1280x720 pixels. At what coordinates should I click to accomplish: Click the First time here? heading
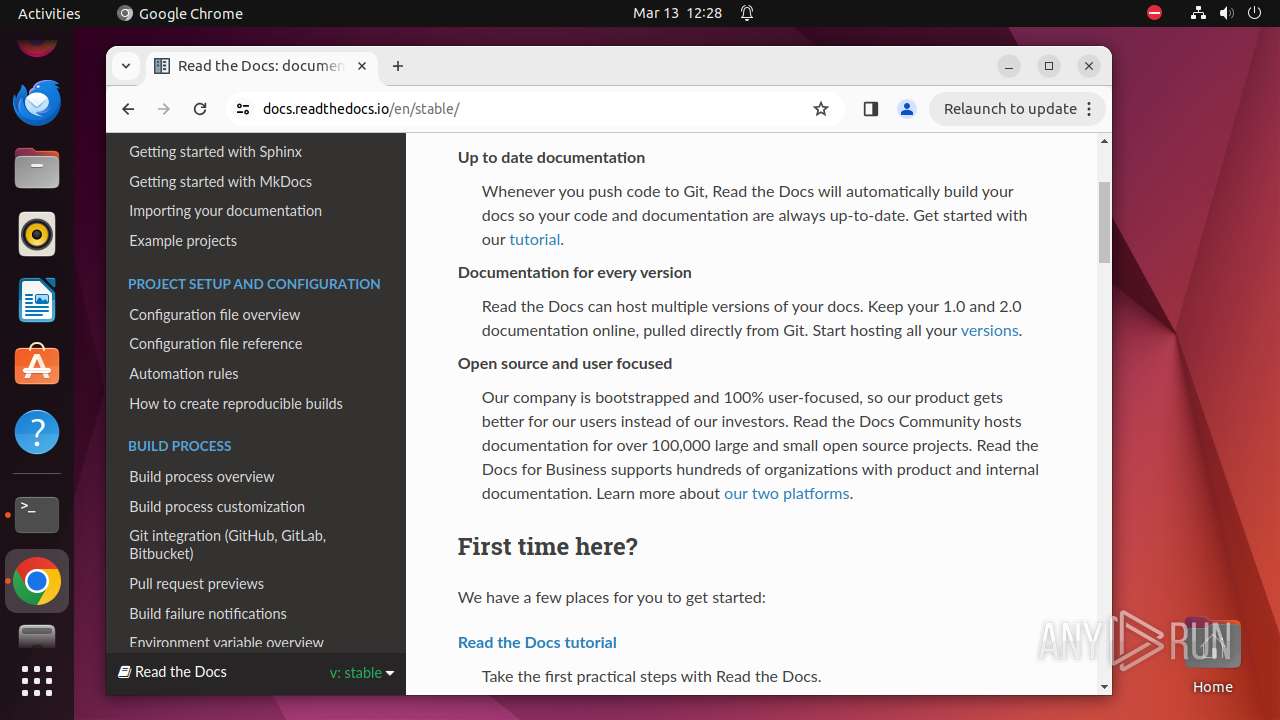click(x=547, y=547)
